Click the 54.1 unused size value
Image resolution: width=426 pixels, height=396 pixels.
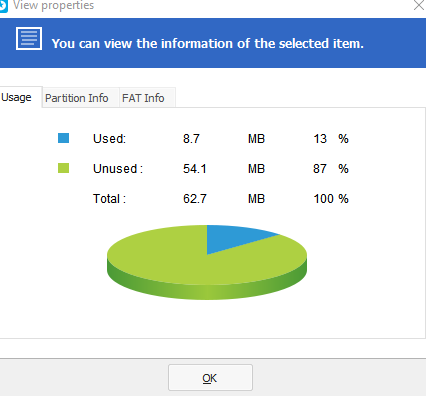click(x=195, y=169)
